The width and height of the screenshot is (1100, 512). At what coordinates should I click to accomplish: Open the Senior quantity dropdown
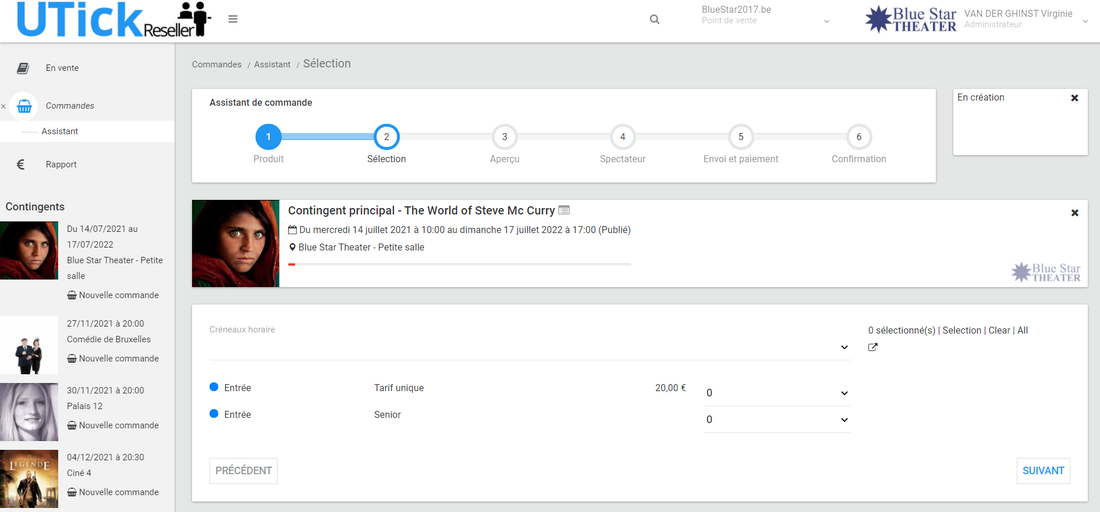click(x=777, y=420)
